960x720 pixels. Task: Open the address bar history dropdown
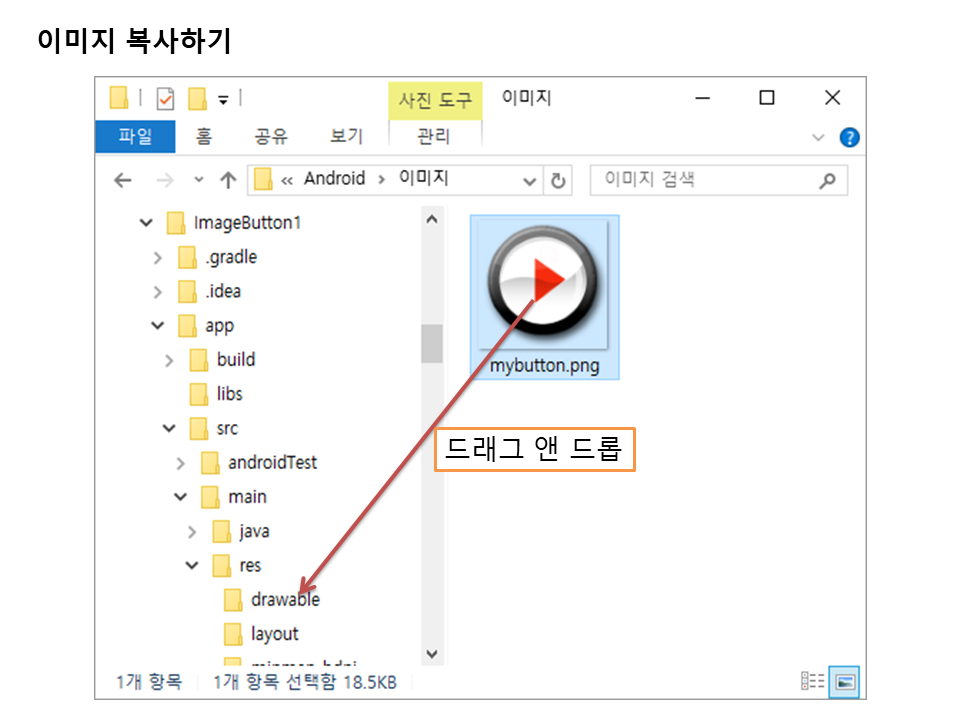(530, 181)
